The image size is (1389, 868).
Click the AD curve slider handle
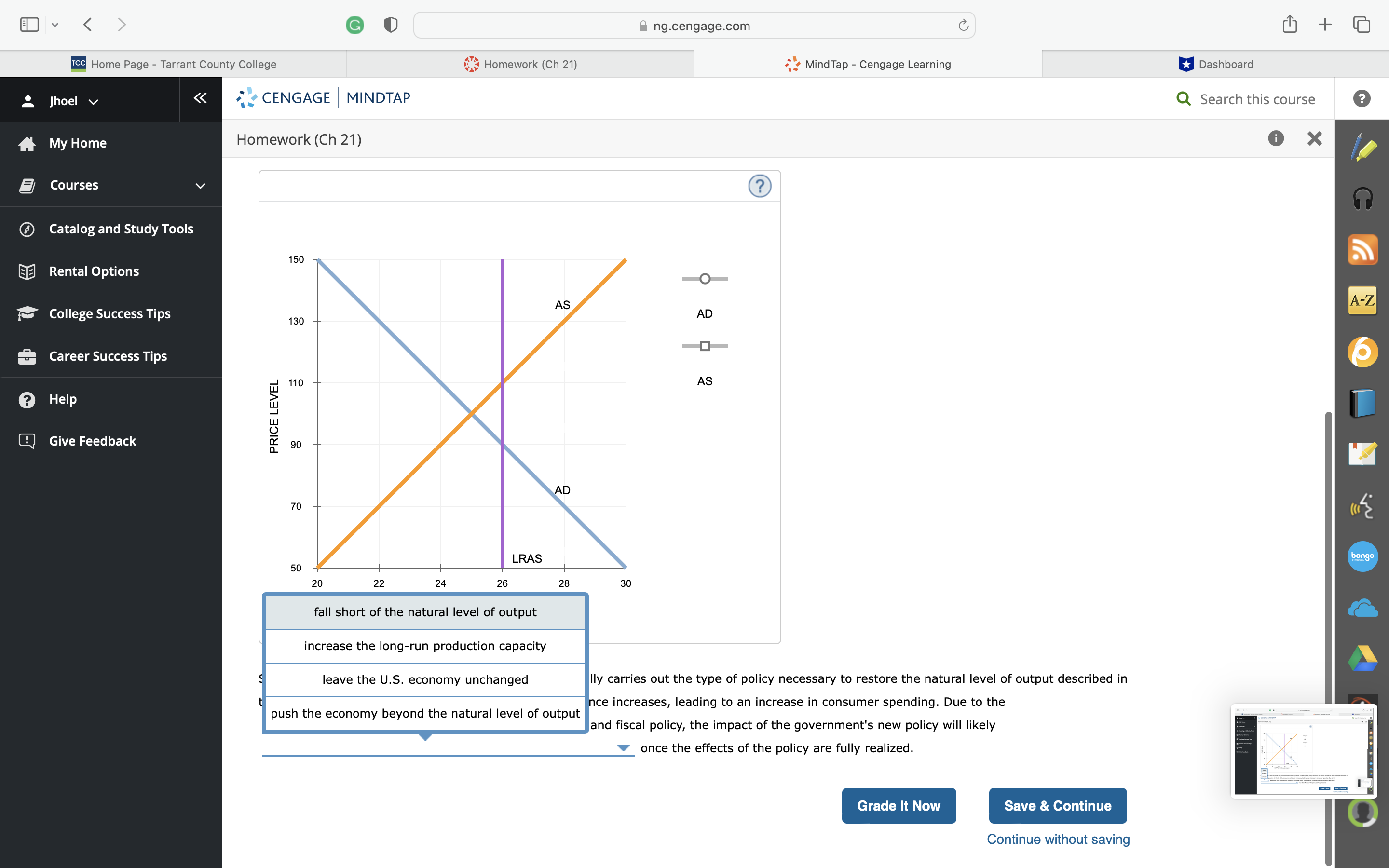(705, 279)
